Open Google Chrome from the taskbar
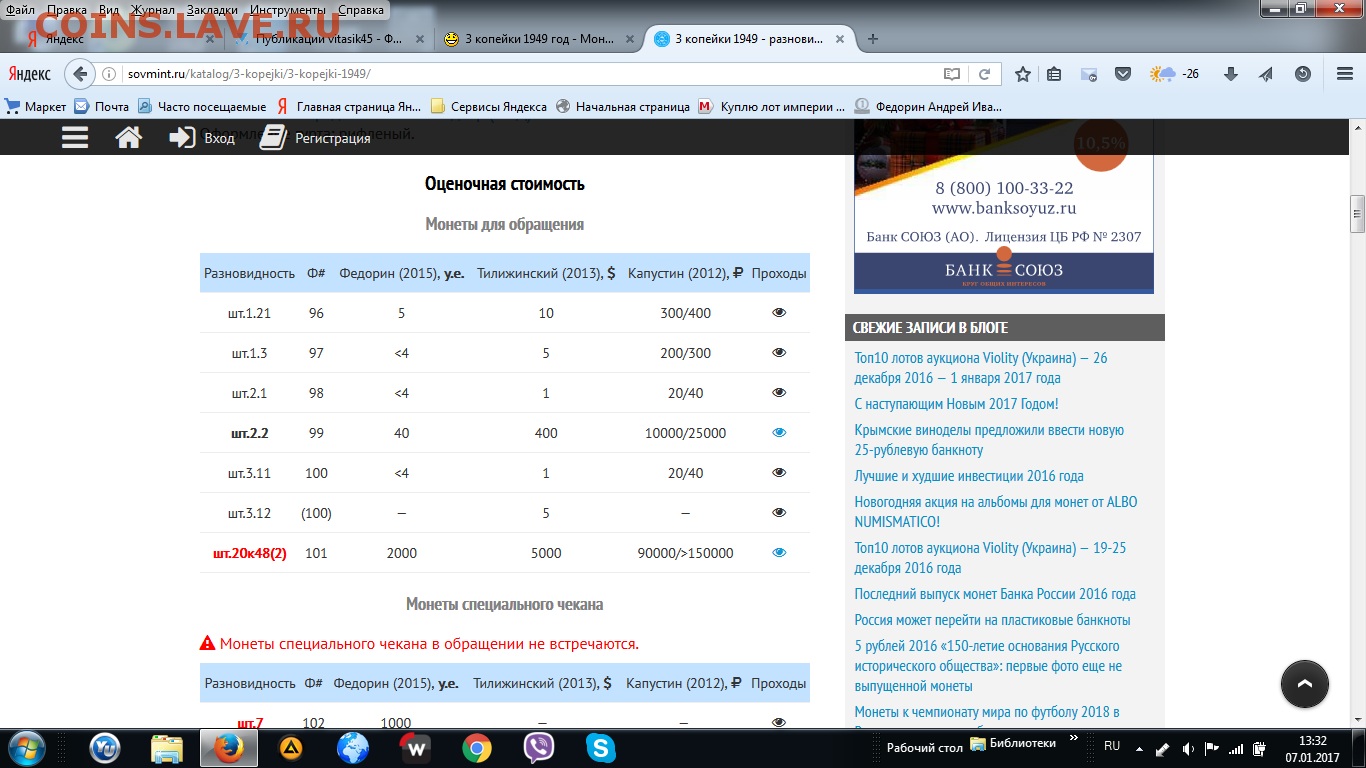1366x768 pixels. pos(477,747)
